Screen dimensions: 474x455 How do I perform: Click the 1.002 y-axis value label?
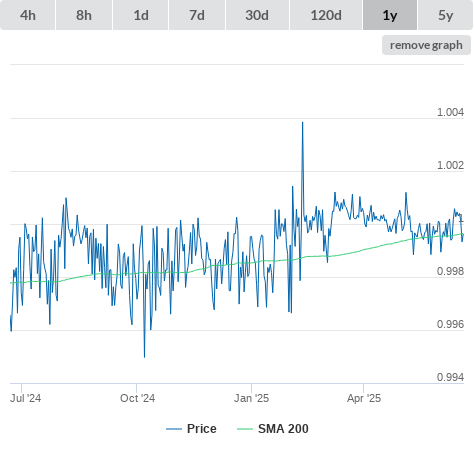tap(450, 165)
